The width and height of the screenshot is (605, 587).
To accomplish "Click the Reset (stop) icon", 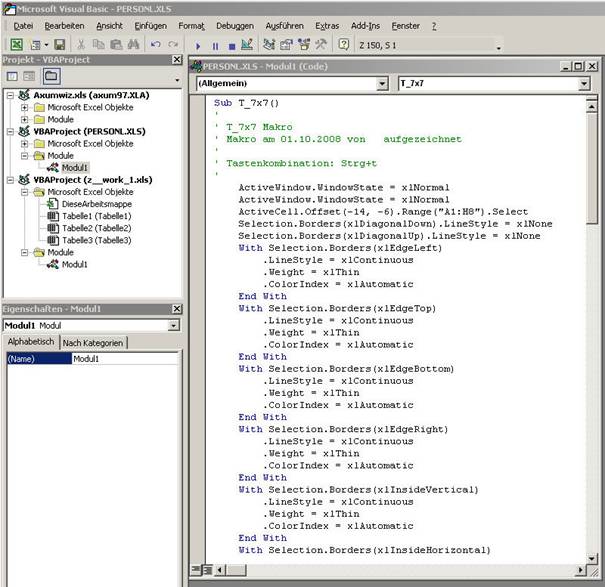I will pyautogui.click(x=232, y=45).
